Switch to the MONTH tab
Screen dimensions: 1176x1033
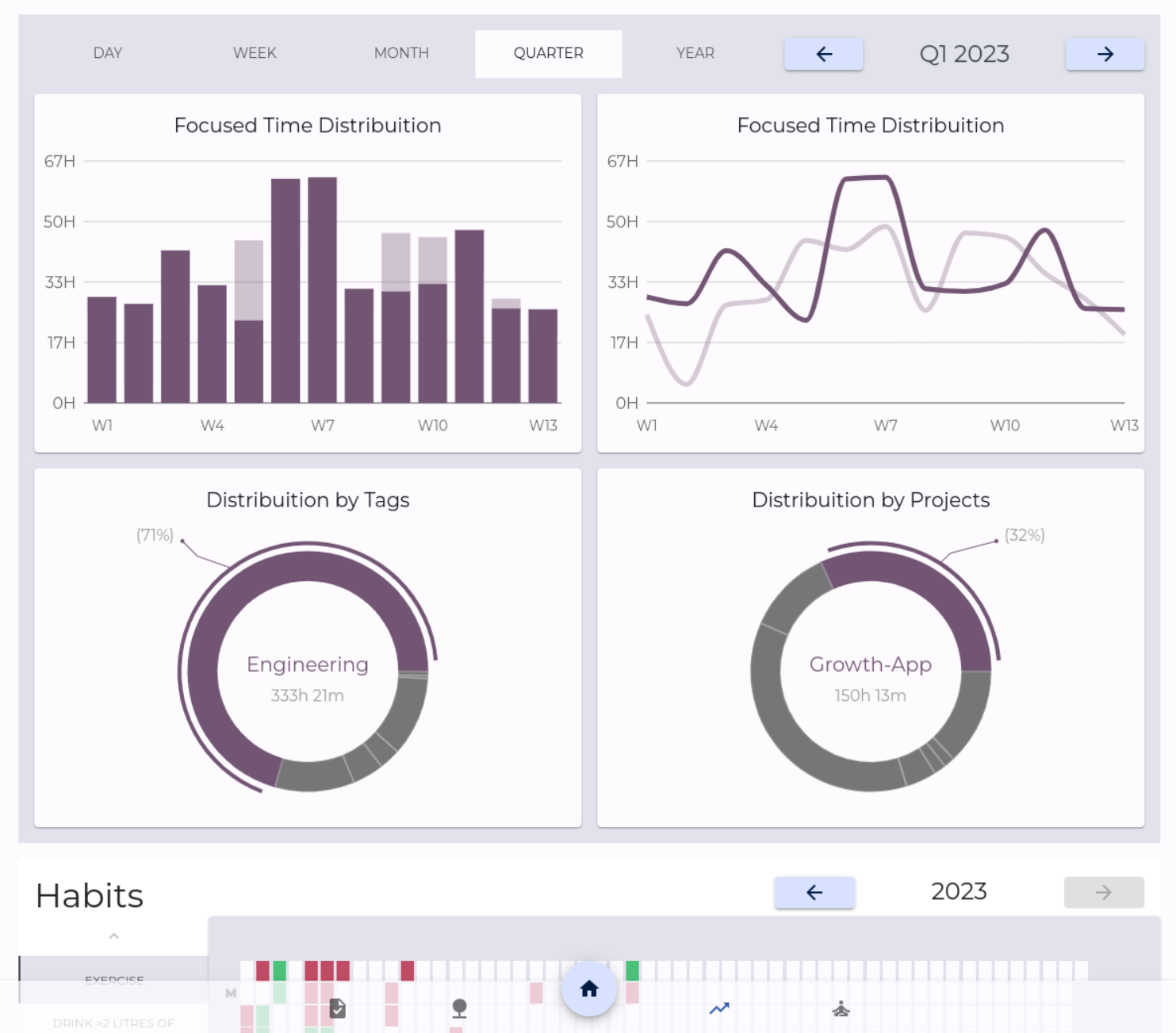[401, 53]
